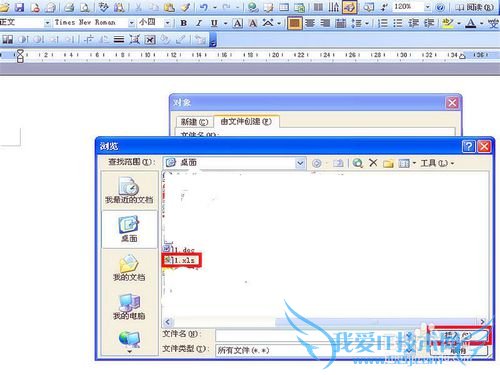Viewport: 500px width, 375px height.
Task: Switch to 由文件创建 tab in 对象 dialog
Action: pyautogui.click(x=246, y=121)
